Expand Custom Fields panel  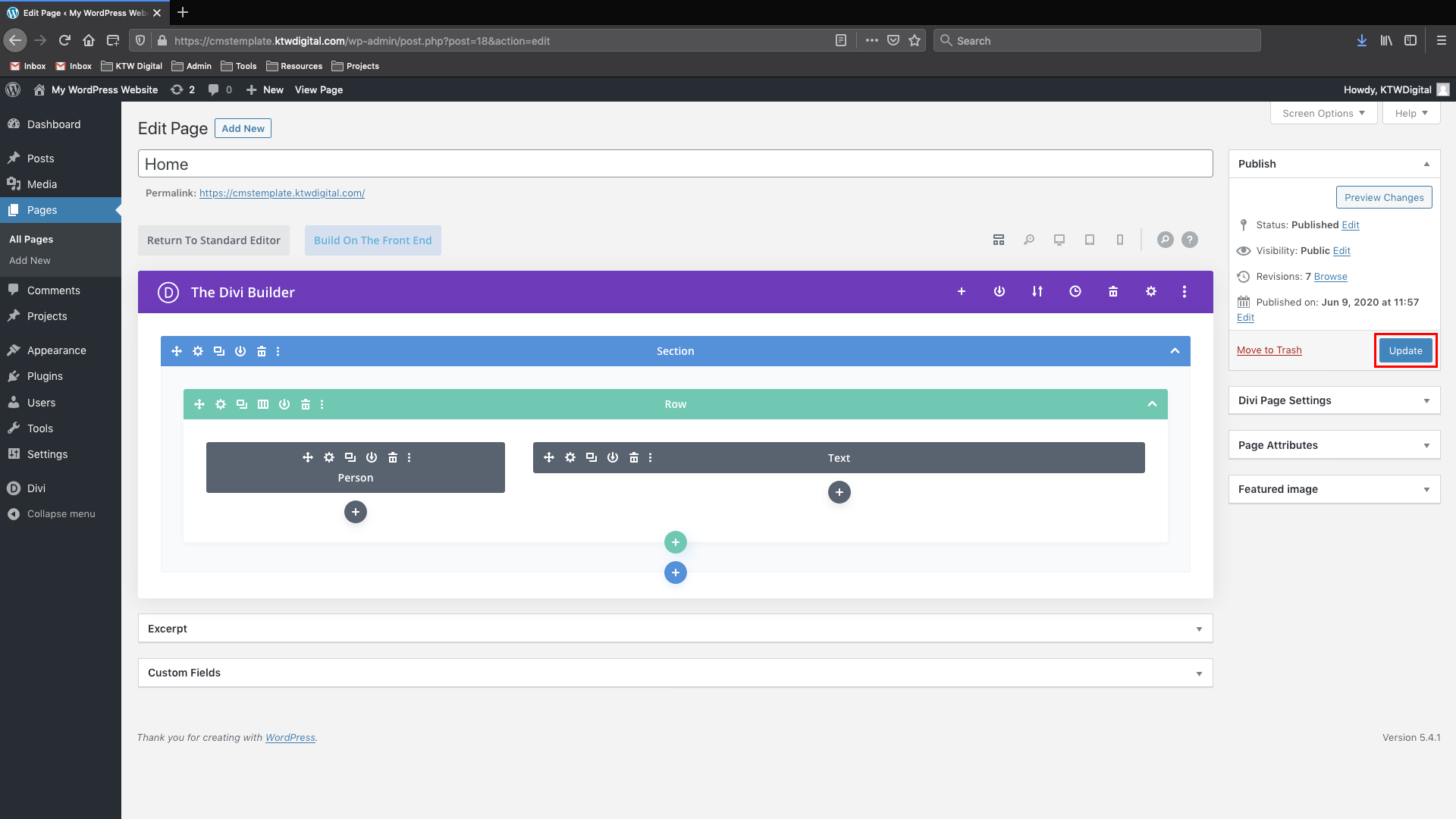point(1199,673)
